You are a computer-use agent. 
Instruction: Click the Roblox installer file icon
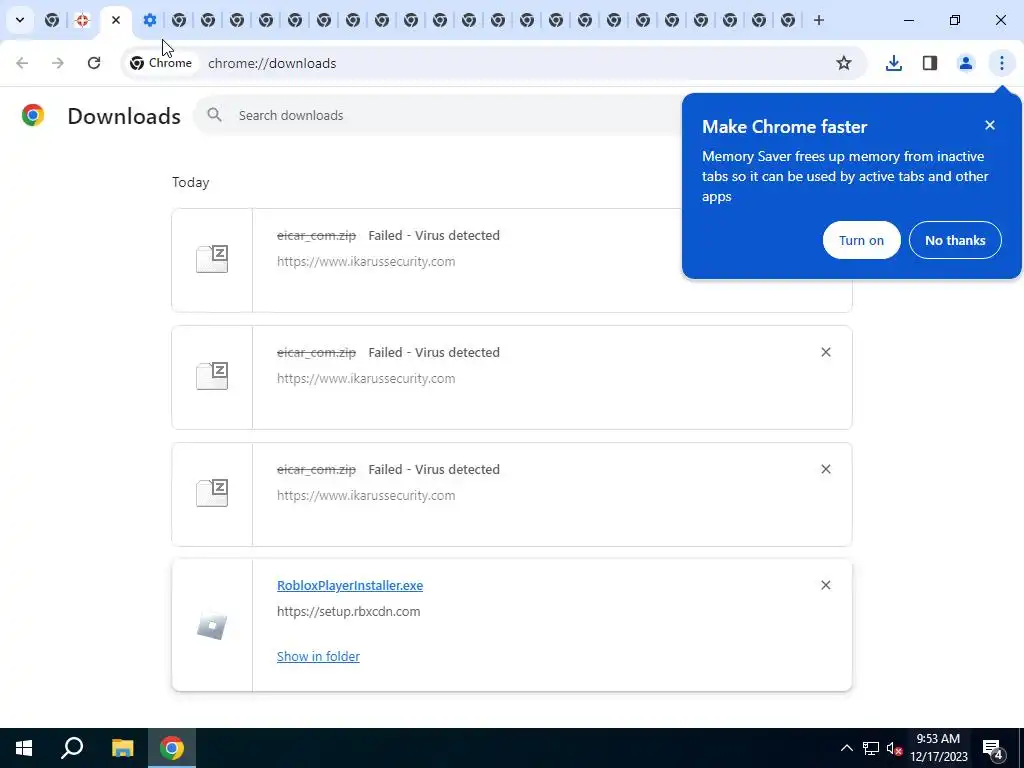tap(212, 626)
